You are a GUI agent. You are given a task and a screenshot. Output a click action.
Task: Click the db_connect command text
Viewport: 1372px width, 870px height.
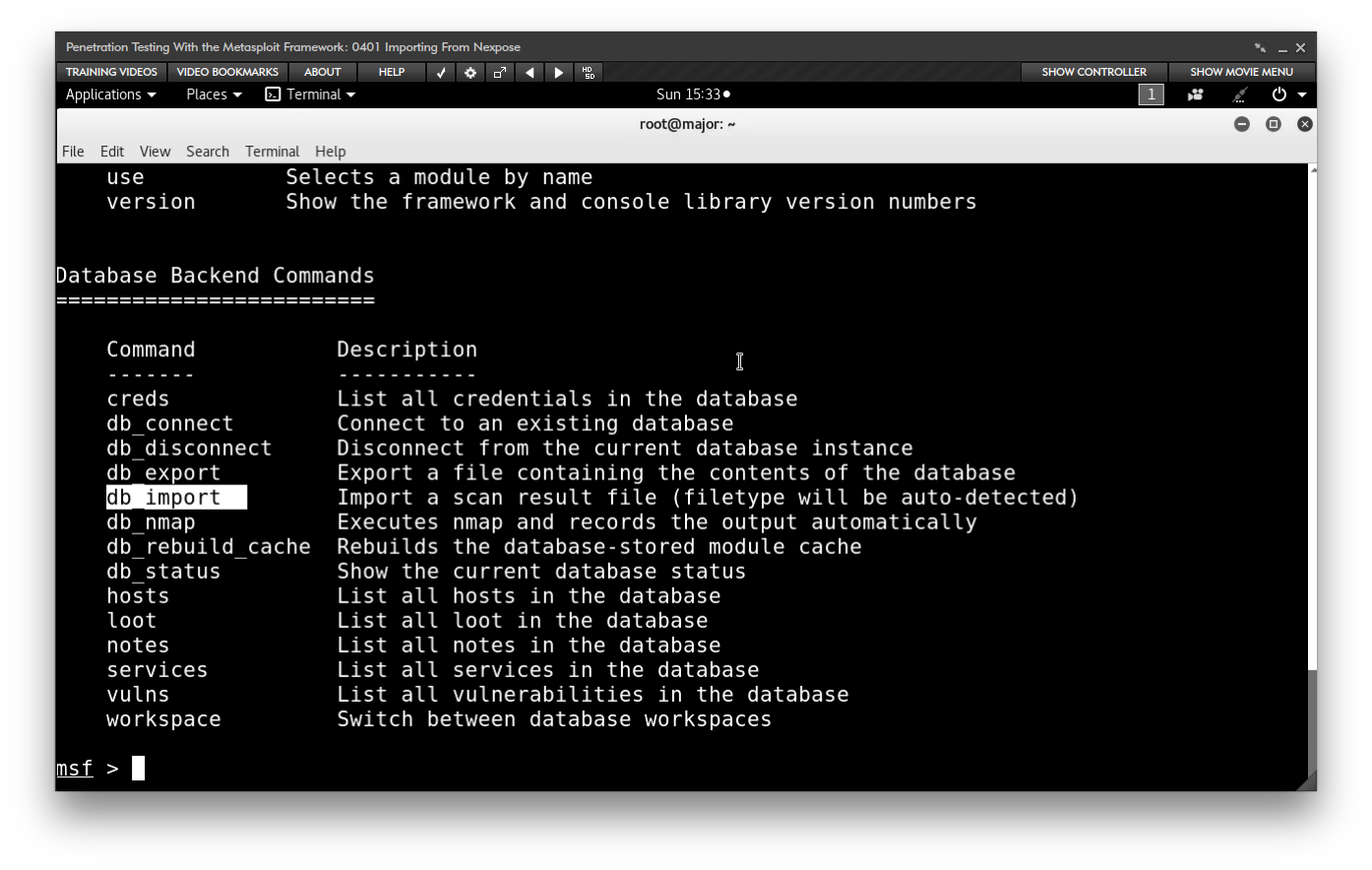169,423
